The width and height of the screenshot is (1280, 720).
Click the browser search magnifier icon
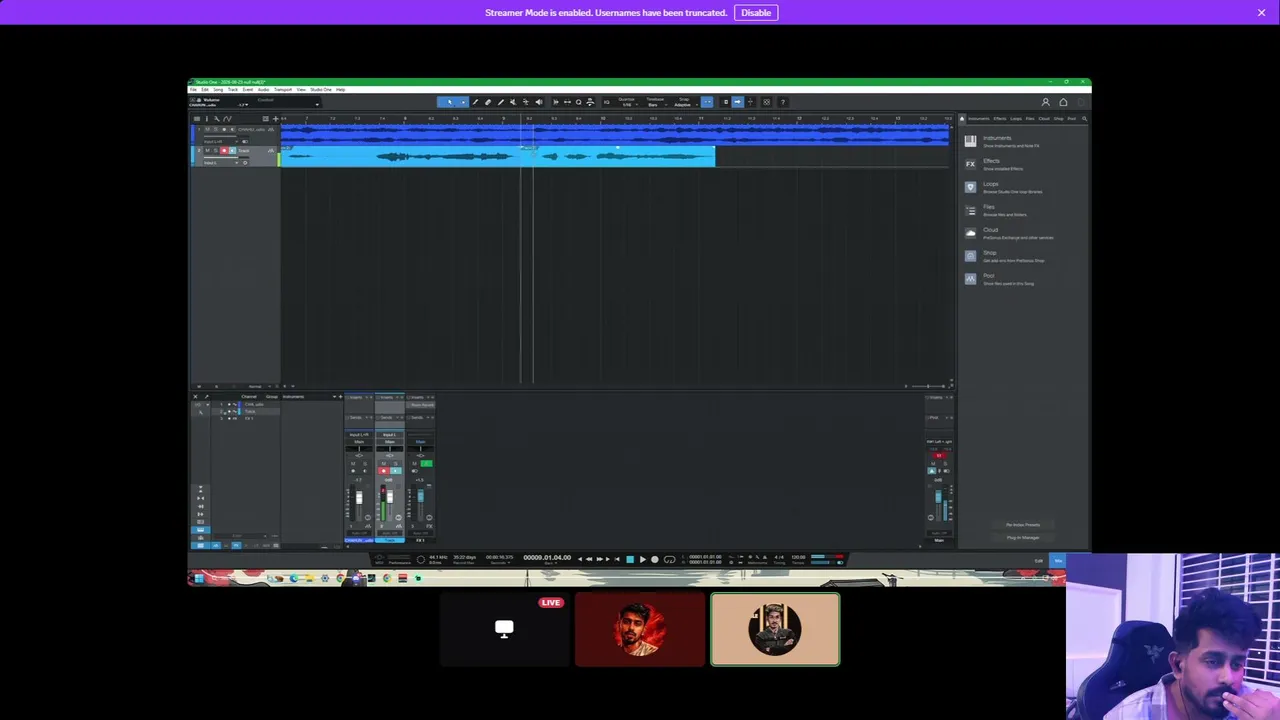click(x=1084, y=119)
